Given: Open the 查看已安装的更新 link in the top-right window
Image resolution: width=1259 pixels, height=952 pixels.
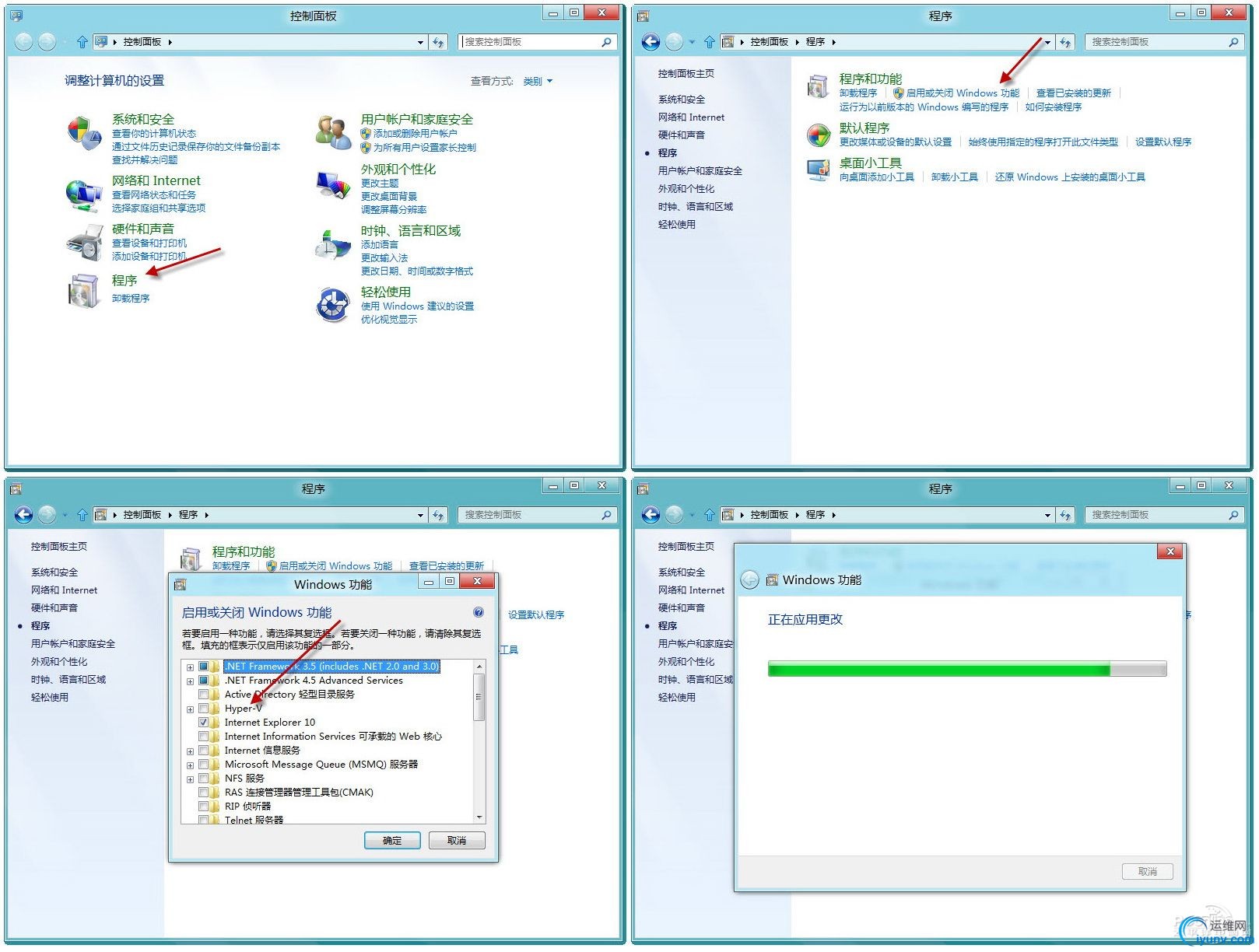Looking at the screenshot, I should [1073, 93].
